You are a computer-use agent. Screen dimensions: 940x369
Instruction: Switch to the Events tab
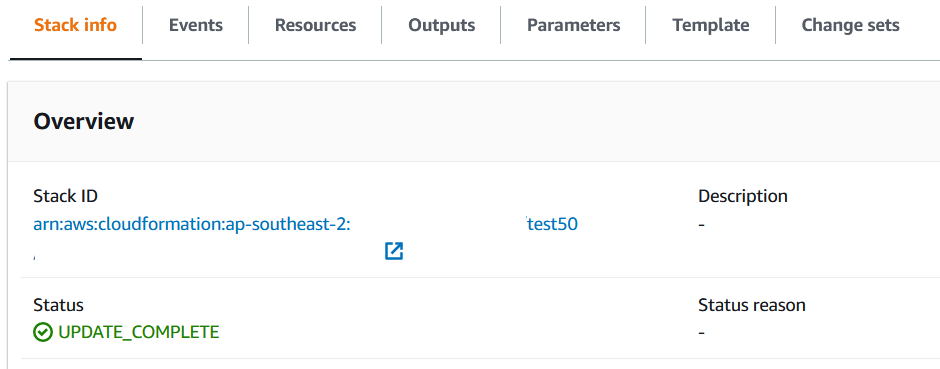(195, 25)
